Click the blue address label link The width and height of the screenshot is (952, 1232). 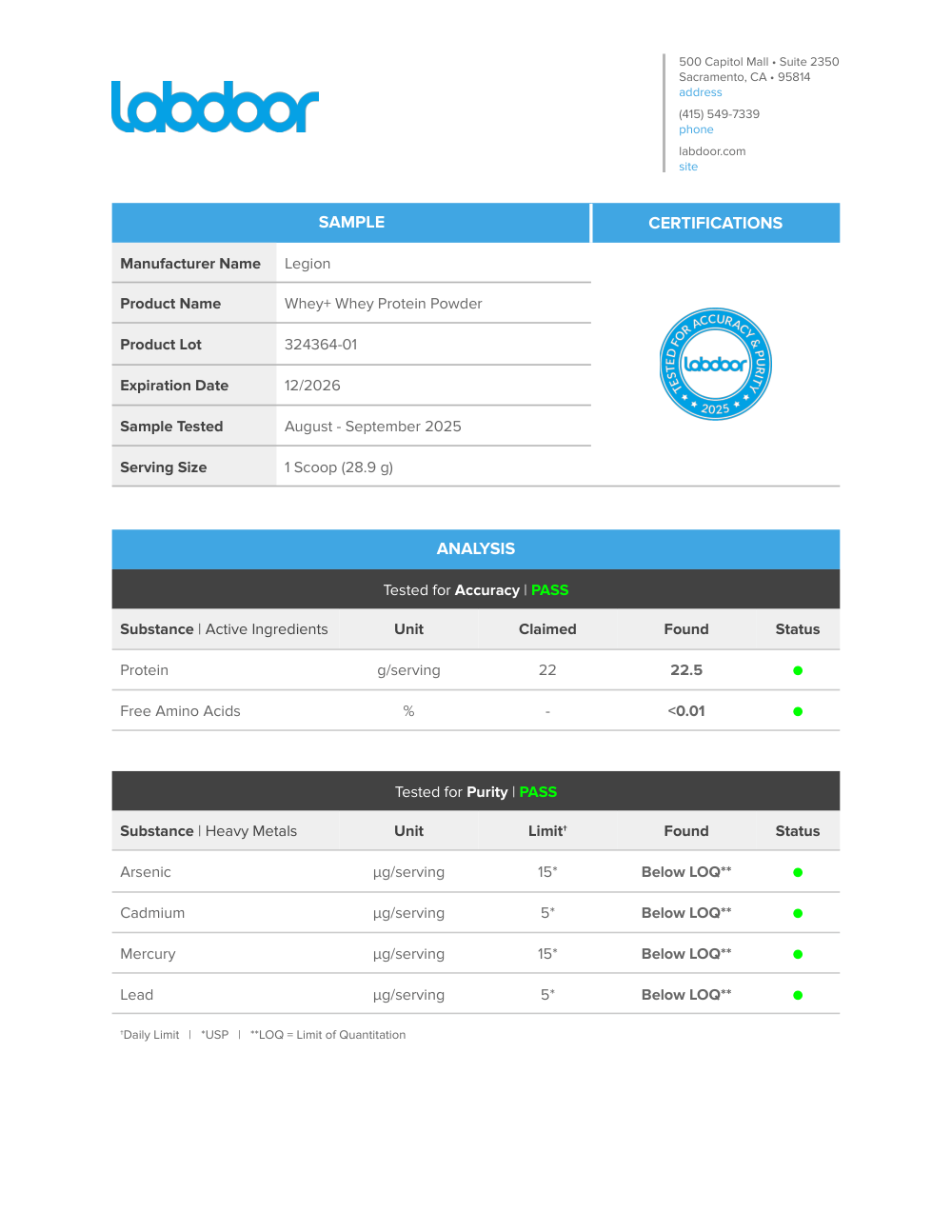[x=700, y=92]
